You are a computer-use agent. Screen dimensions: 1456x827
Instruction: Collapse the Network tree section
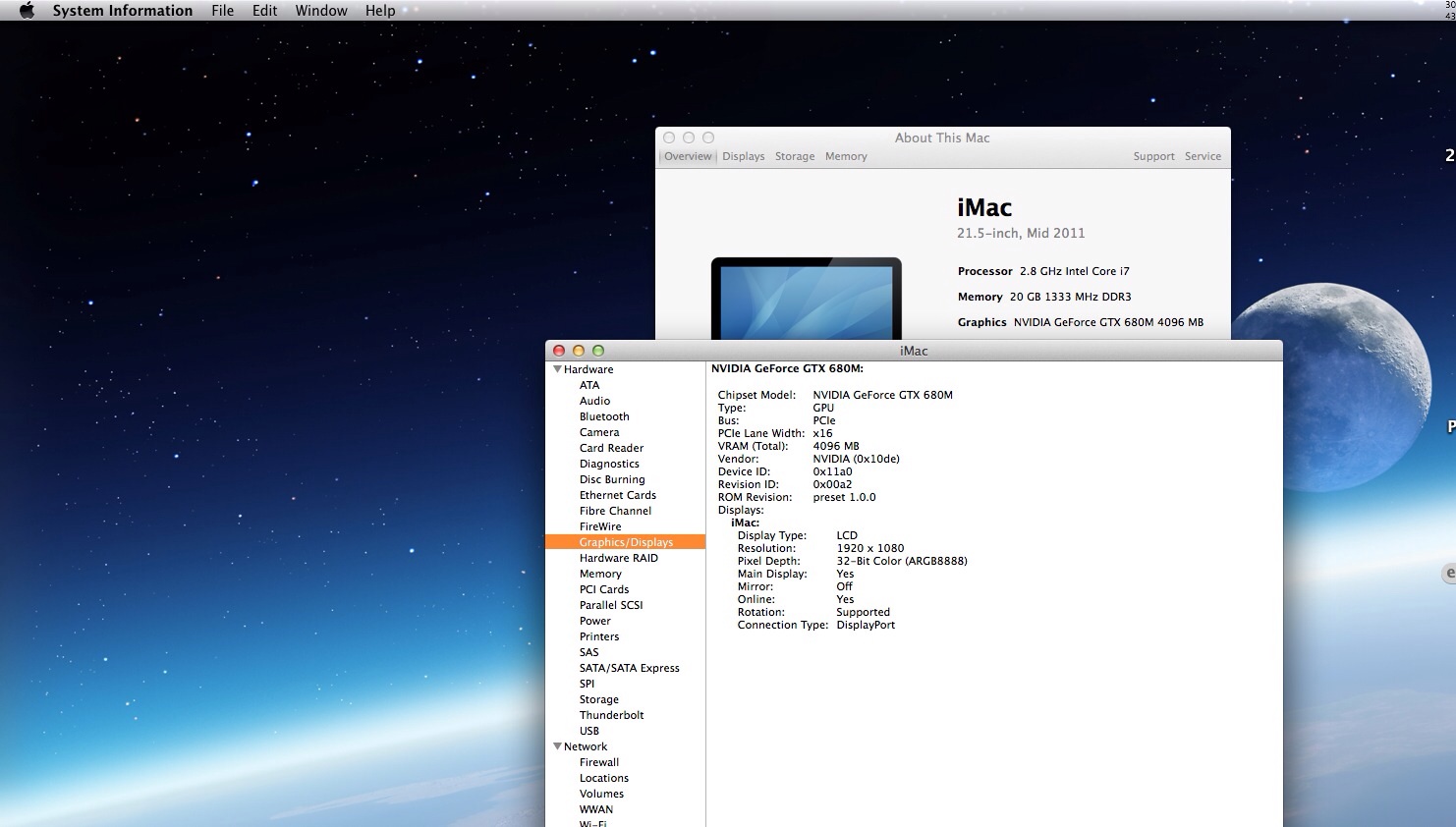click(558, 746)
